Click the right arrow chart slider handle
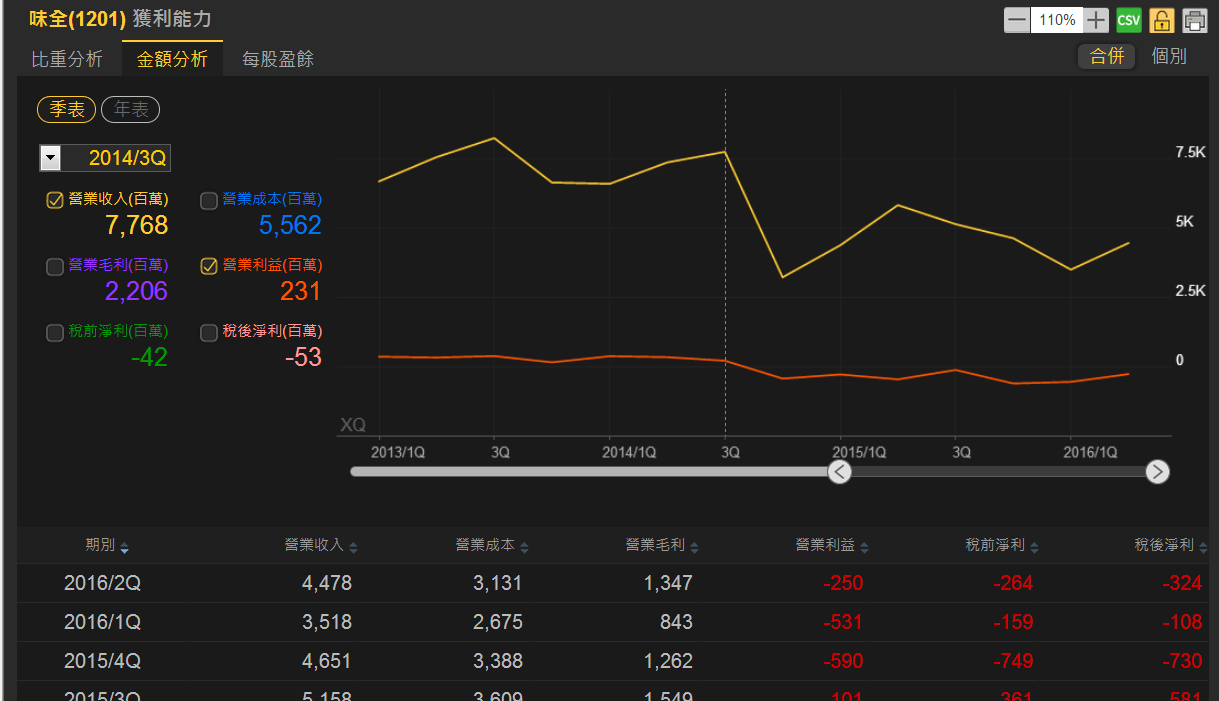Screen dimensions: 1219x701 [1157, 472]
